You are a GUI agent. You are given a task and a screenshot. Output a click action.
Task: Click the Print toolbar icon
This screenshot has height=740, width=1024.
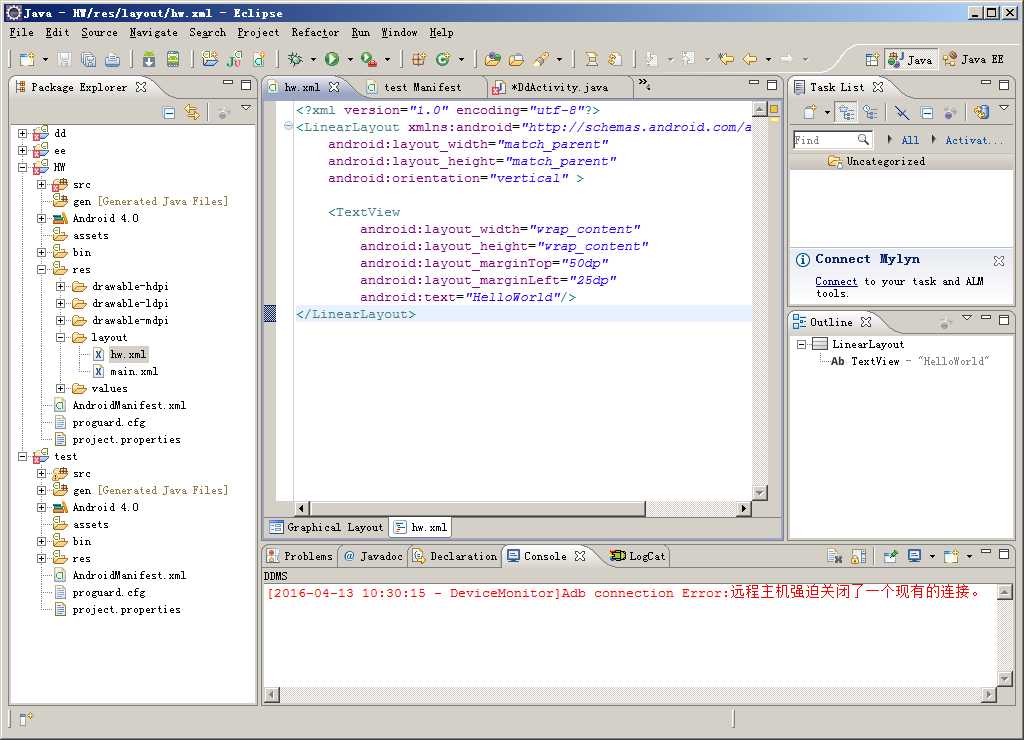click(x=112, y=59)
